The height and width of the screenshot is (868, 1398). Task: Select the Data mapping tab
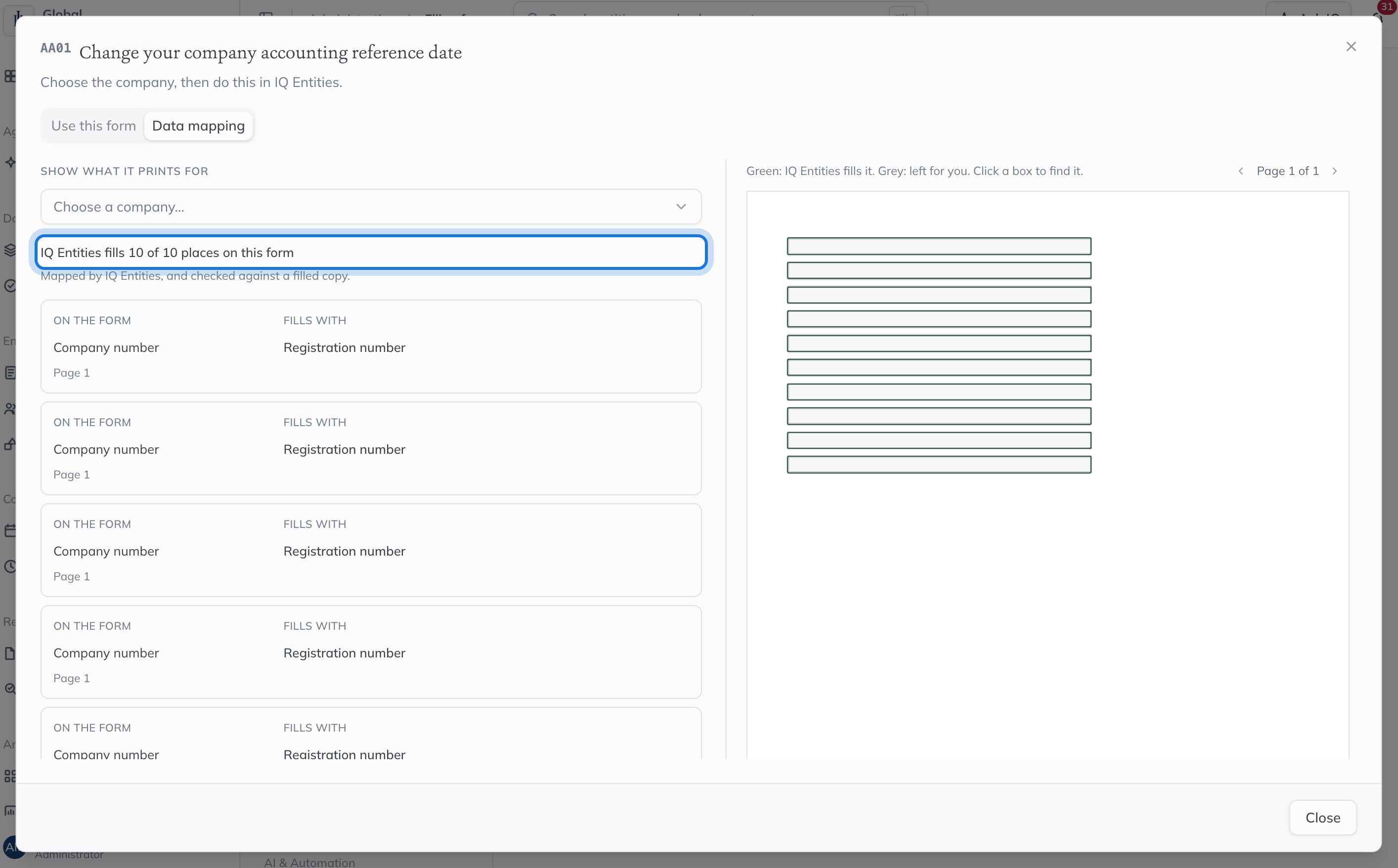pos(198,126)
